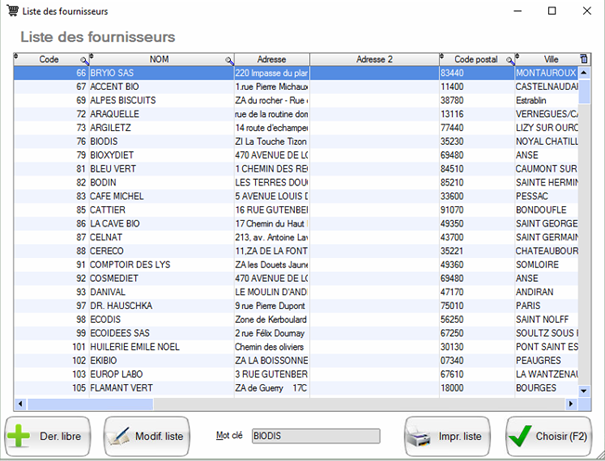
Task: Click the green checkmark Choisir icon
Action: click(519, 437)
